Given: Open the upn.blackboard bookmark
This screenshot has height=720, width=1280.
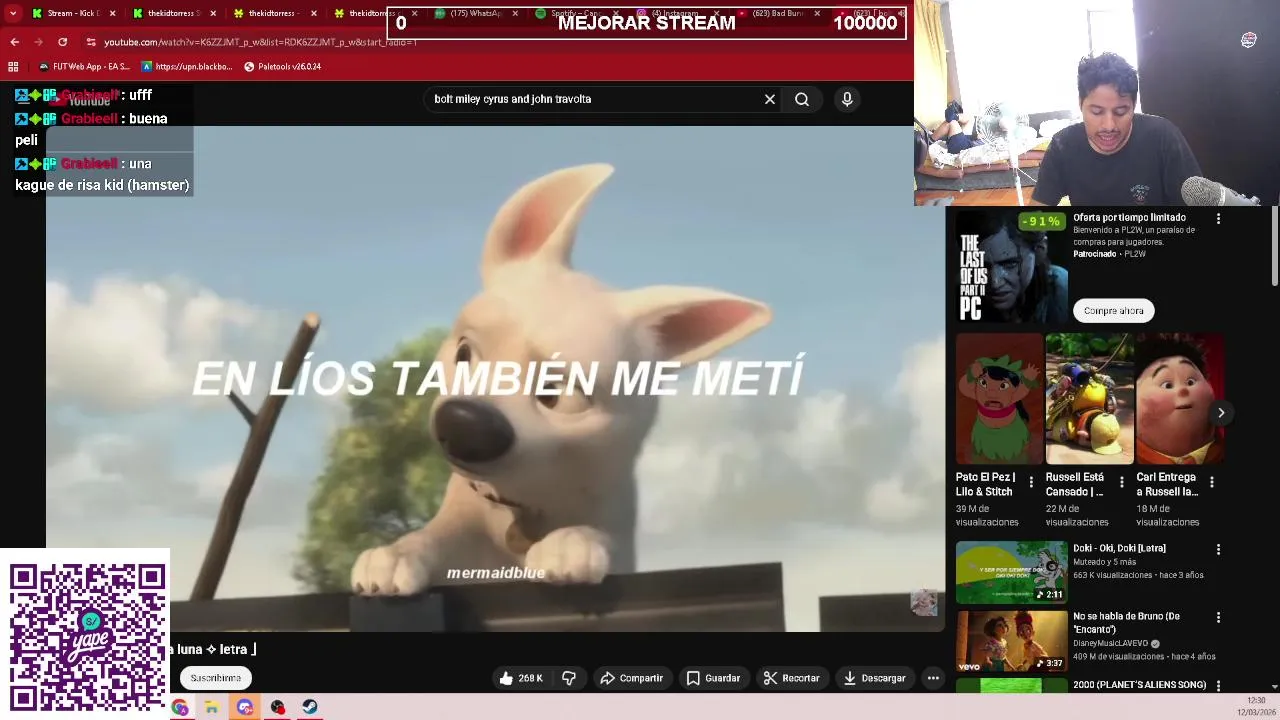Looking at the screenshot, I should click(187, 67).
